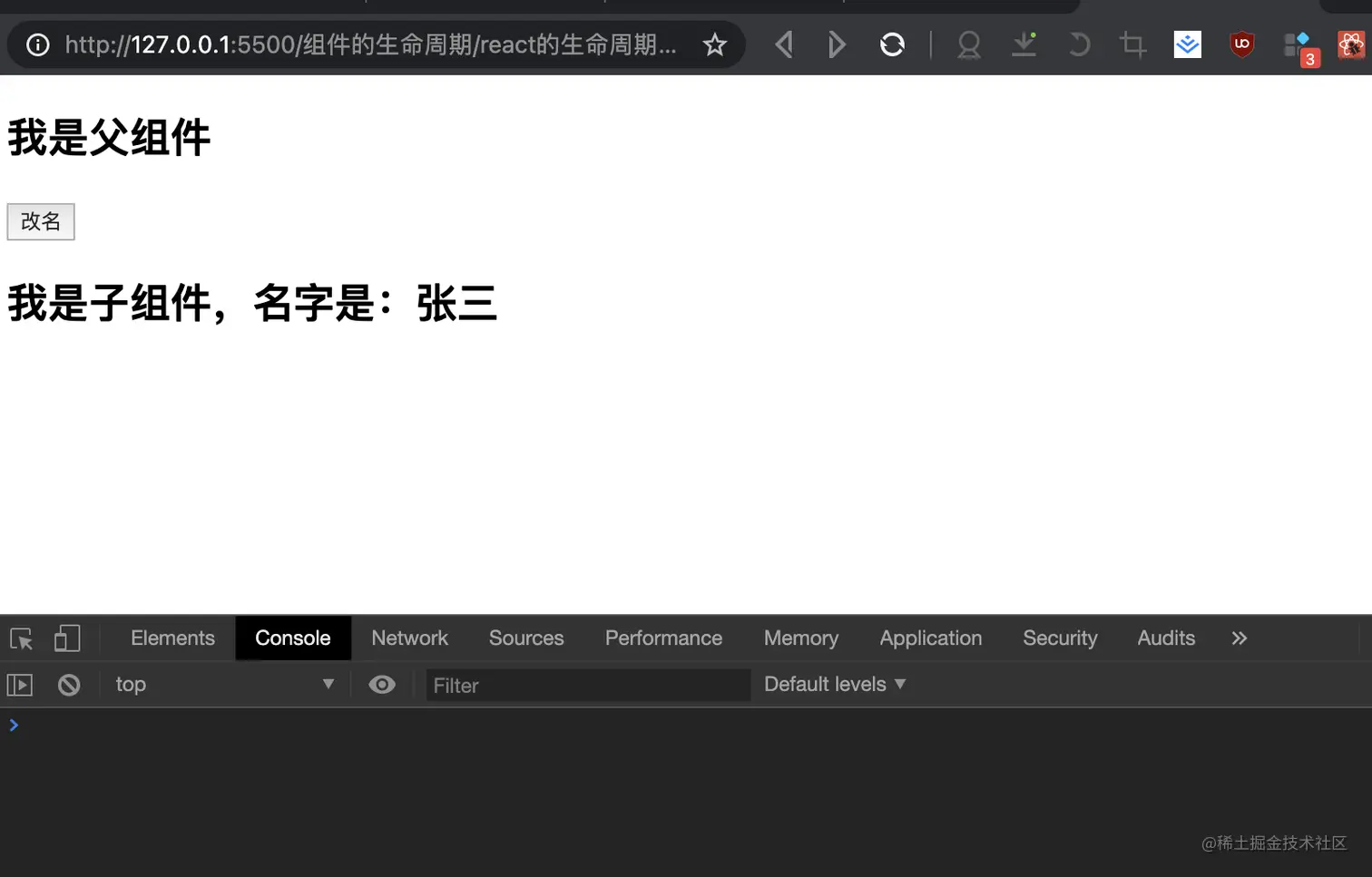Open the React Developer Tools extension

tap(1351, 44)
